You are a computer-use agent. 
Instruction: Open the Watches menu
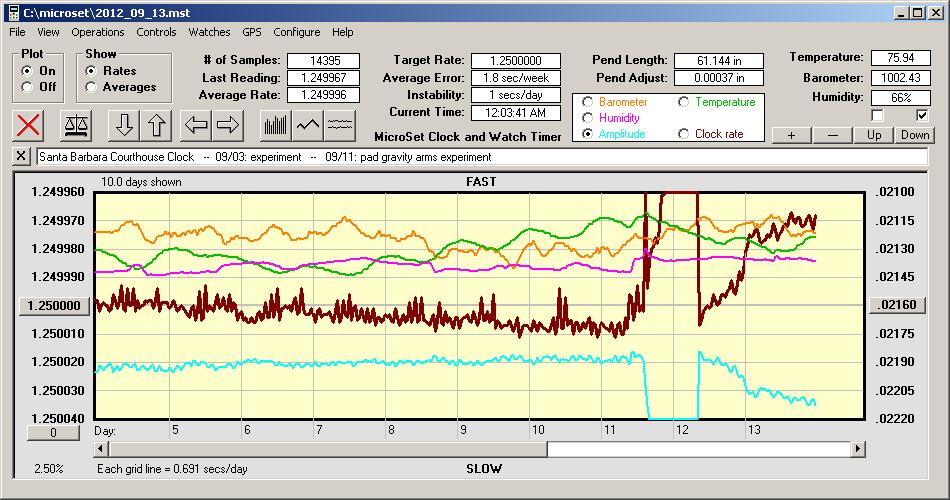[x=209, y=32]
